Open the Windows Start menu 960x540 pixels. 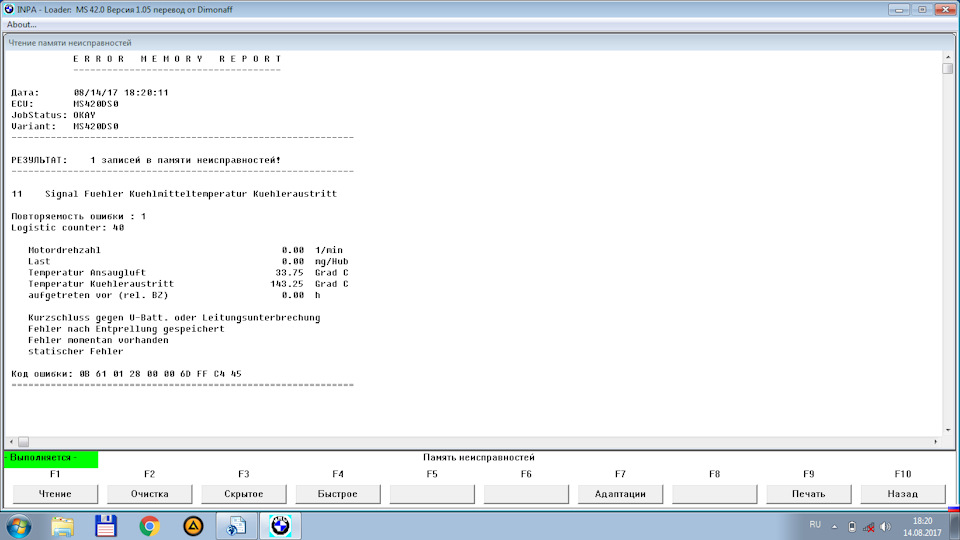pyautogui.click(x=19, y=527)
